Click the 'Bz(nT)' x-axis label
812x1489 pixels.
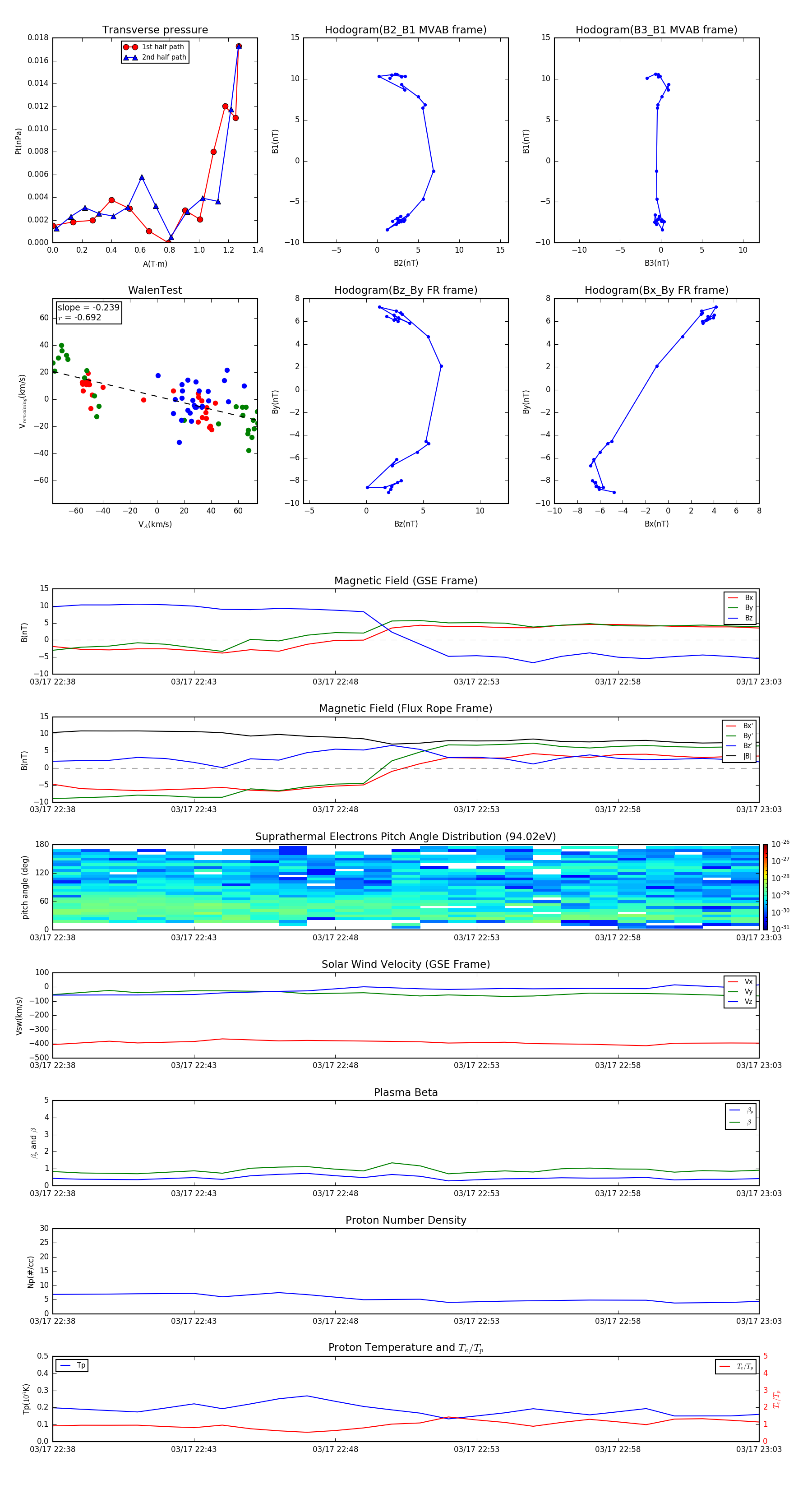click(x=406, y=524)
